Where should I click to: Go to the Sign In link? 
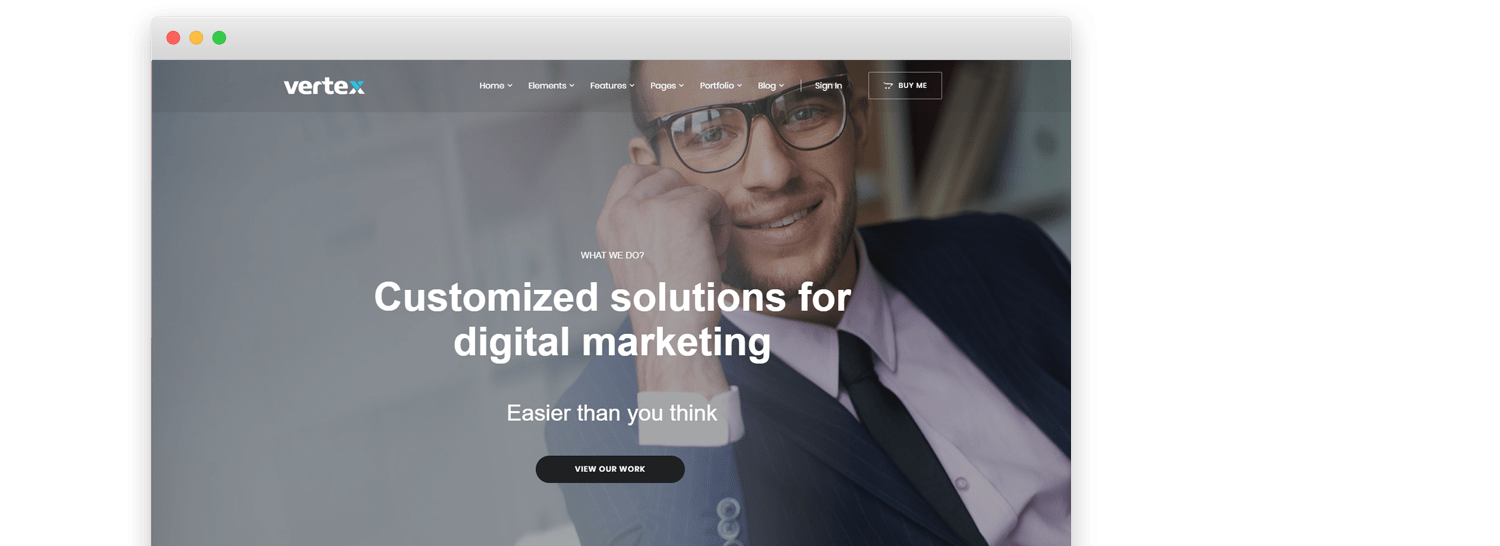click(x=828, y=86)
